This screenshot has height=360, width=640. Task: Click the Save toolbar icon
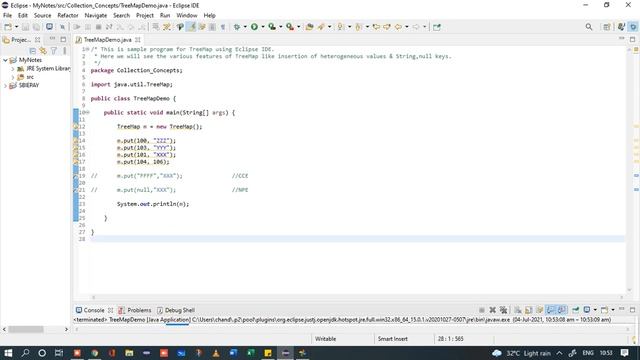(25, 27)
